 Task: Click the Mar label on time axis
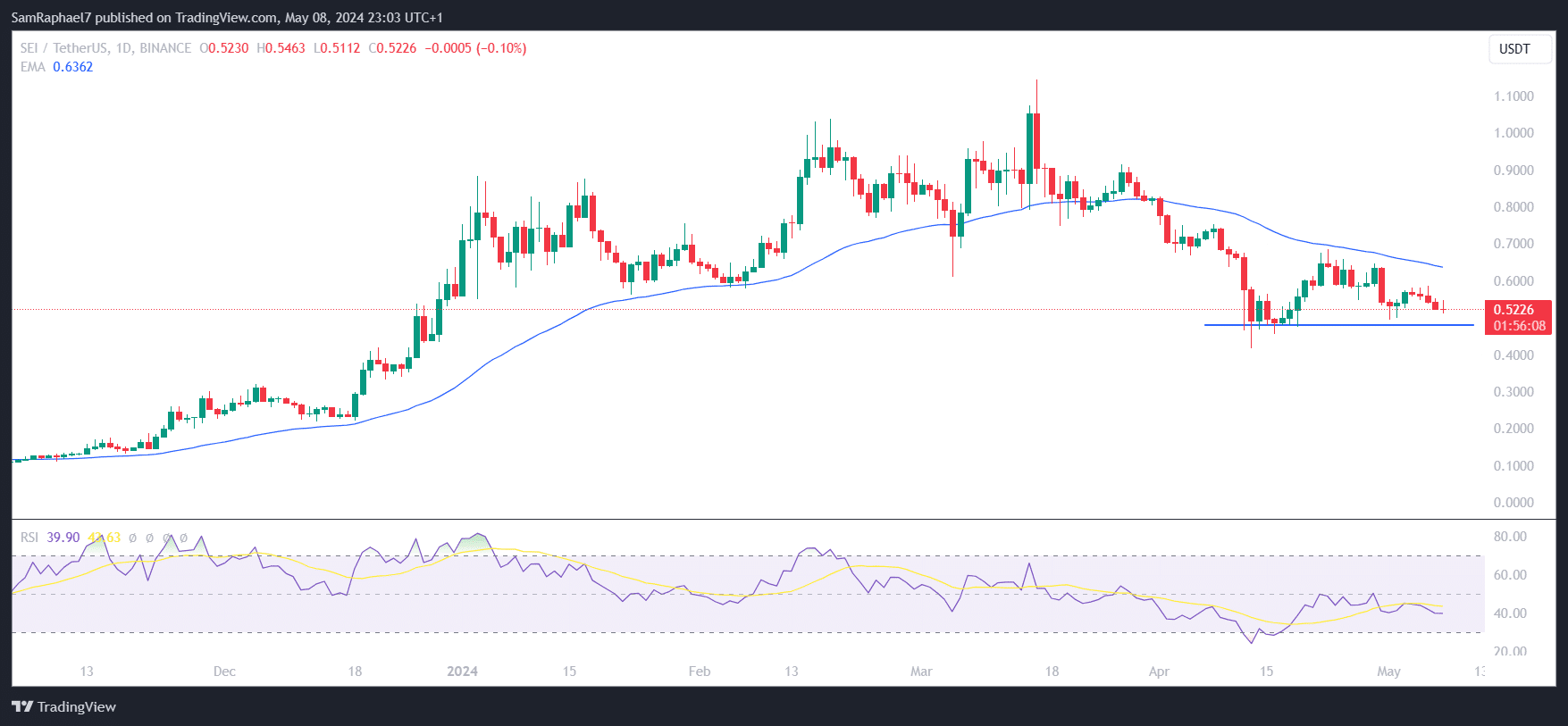tap(921, 672)
